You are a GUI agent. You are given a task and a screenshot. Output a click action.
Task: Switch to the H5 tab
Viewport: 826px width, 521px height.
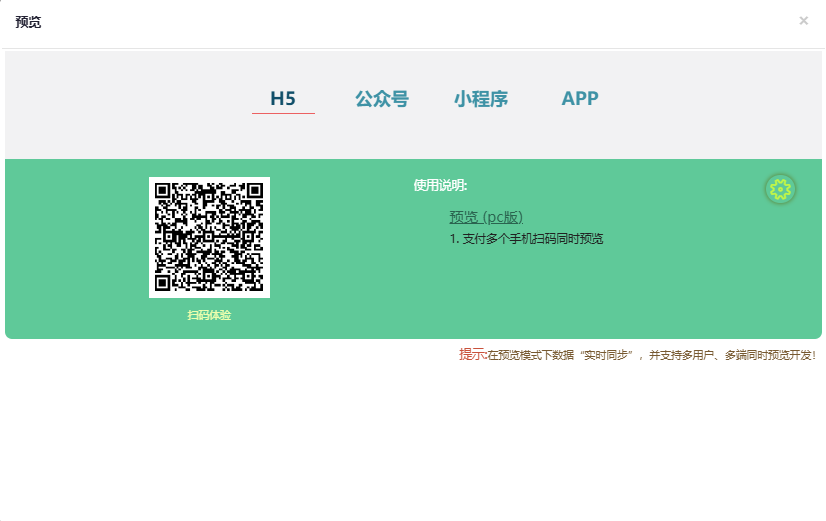[x=283, y=99]
